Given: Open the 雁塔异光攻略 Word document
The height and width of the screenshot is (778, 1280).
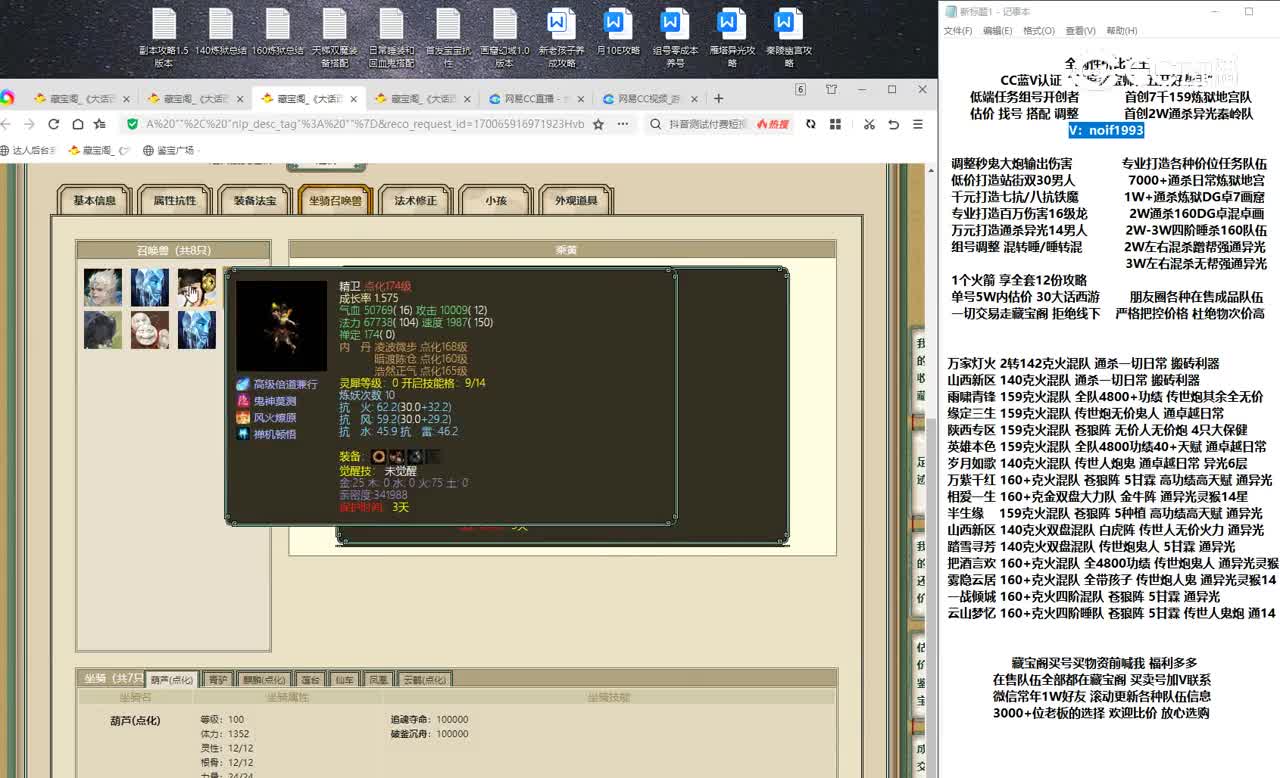Looking at the screenshot, I should (x=731, y=38).
